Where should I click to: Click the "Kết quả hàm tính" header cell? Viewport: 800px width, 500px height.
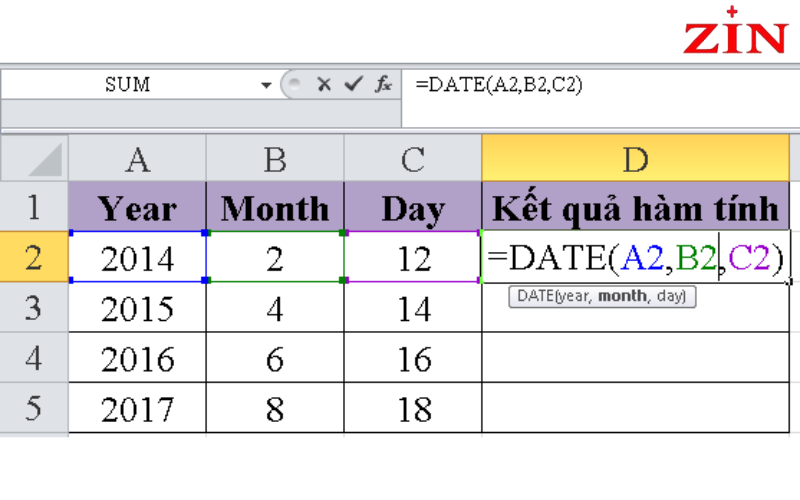coord(635,207)
